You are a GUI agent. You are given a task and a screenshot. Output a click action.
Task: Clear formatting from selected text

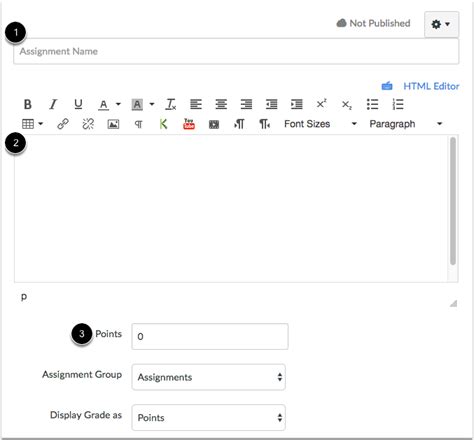171,104
